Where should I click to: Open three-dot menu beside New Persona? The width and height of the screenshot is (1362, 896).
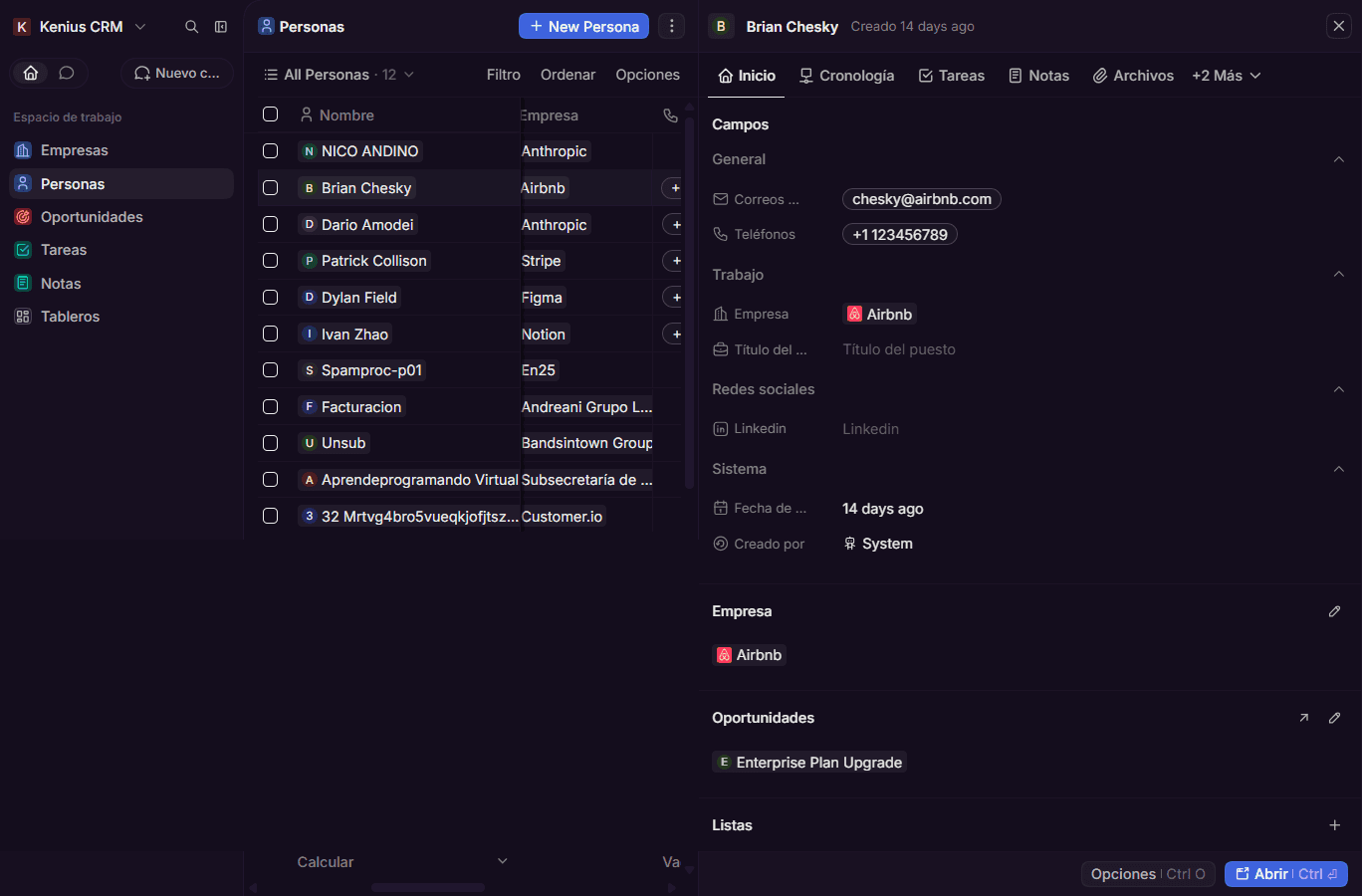(x=672, y=26)
